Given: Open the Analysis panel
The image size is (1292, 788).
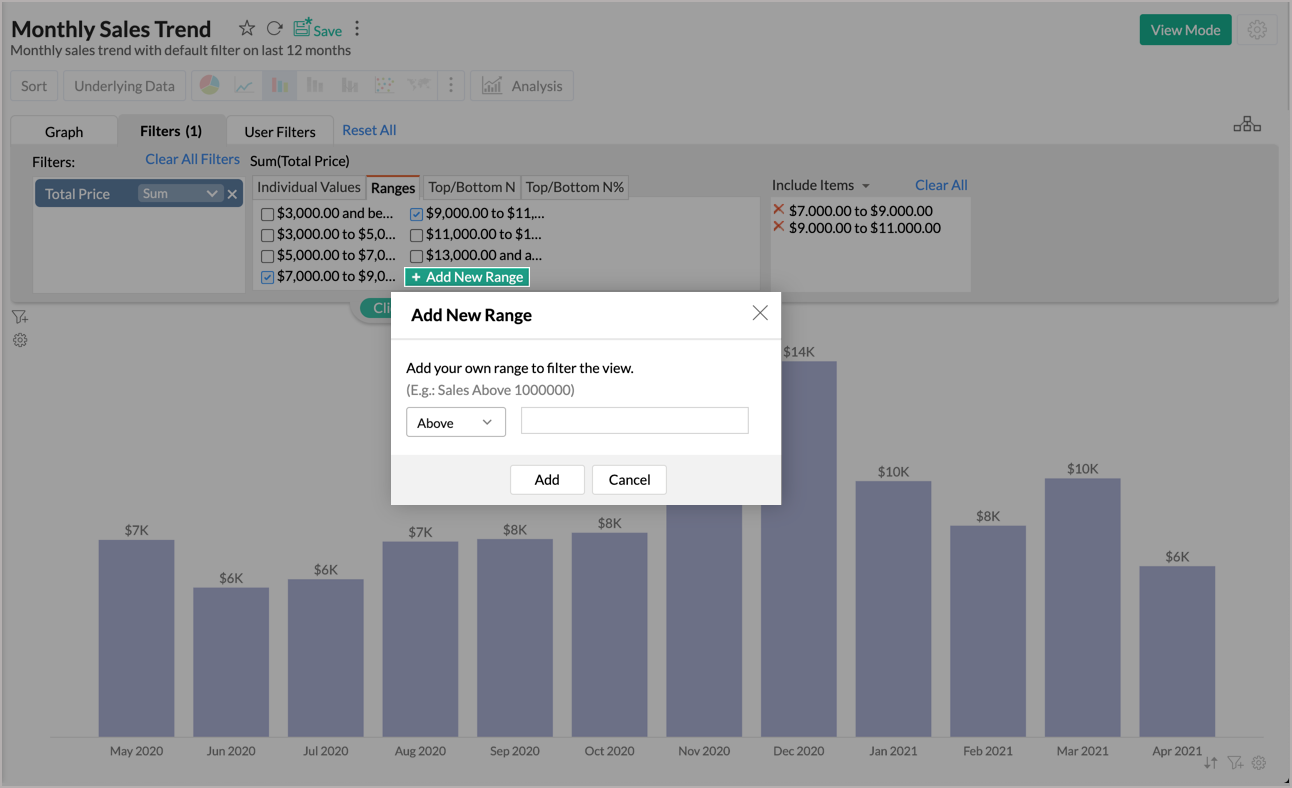Looking at the screenshot, I should tap(521, 85).
